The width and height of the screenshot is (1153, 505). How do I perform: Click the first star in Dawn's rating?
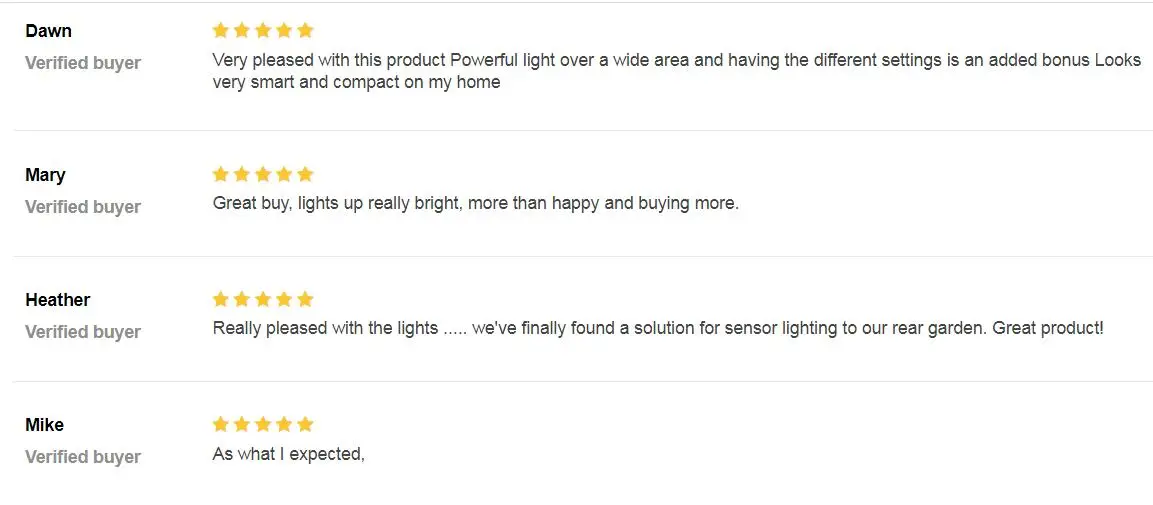click(x=221, y=30)
